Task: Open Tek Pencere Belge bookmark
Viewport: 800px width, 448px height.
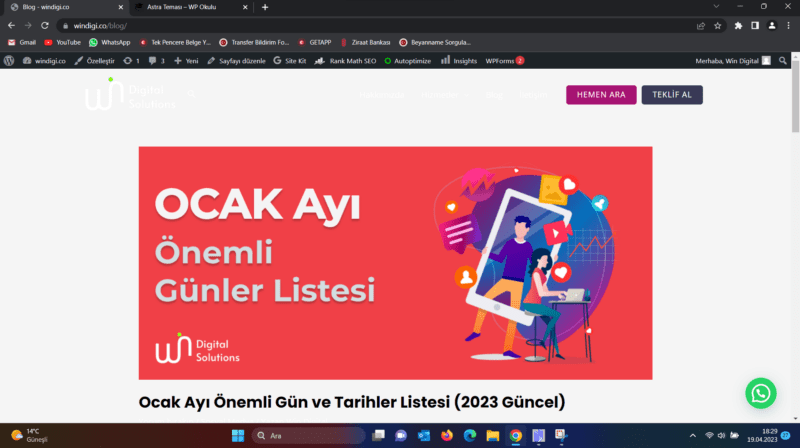Action: point(175,42)
